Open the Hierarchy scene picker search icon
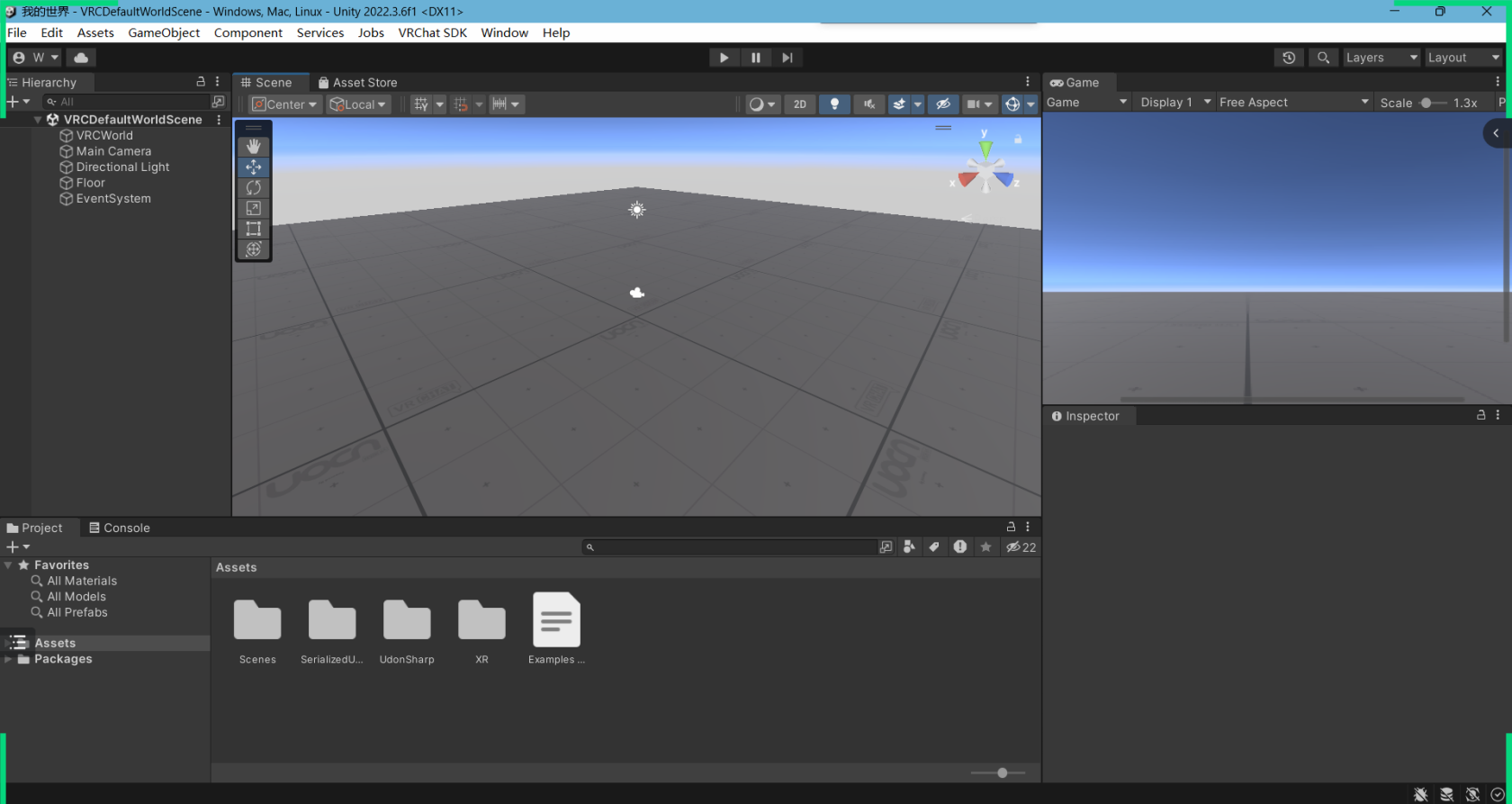The width and height of the screenshot is (1512, 804). [x=218, y=102]
